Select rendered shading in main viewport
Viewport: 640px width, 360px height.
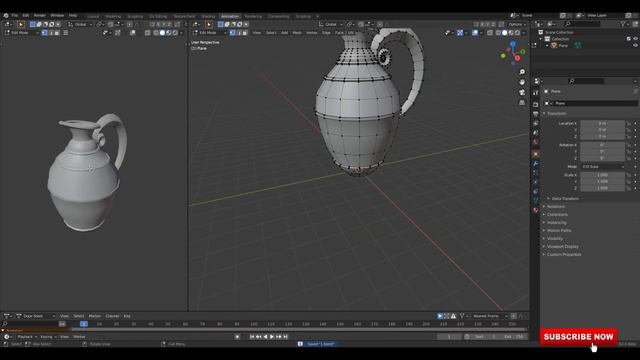[518, 33]
